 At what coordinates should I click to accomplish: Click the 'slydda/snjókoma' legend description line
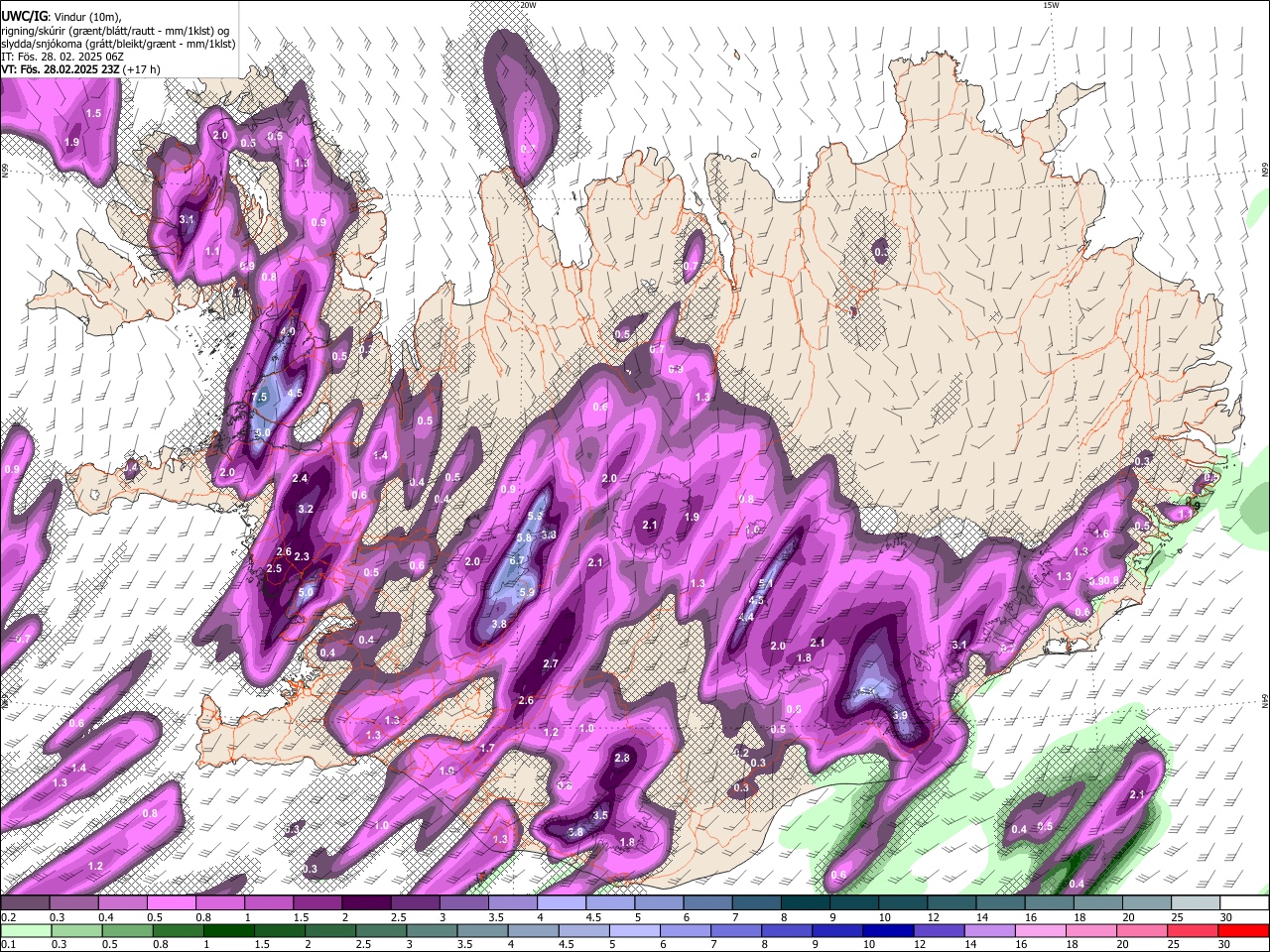point(118,44)
